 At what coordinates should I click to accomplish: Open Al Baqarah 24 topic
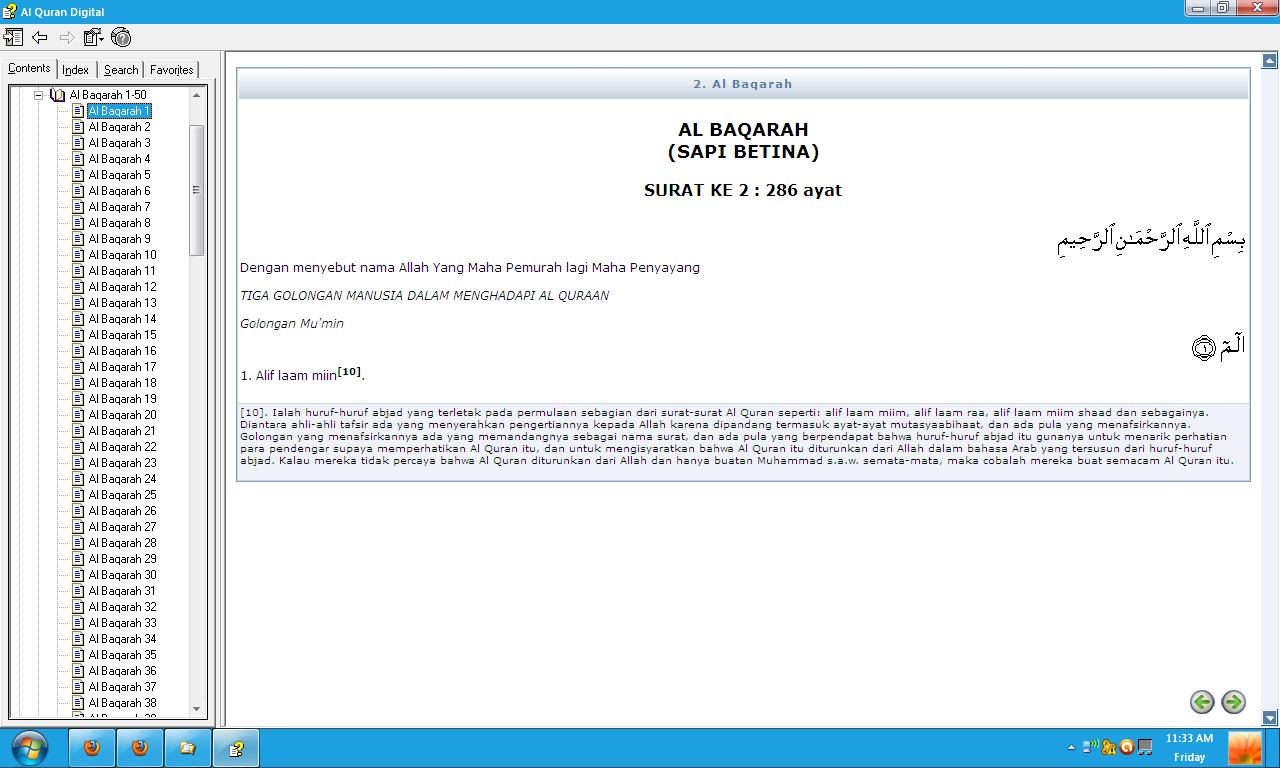point(122,479)
